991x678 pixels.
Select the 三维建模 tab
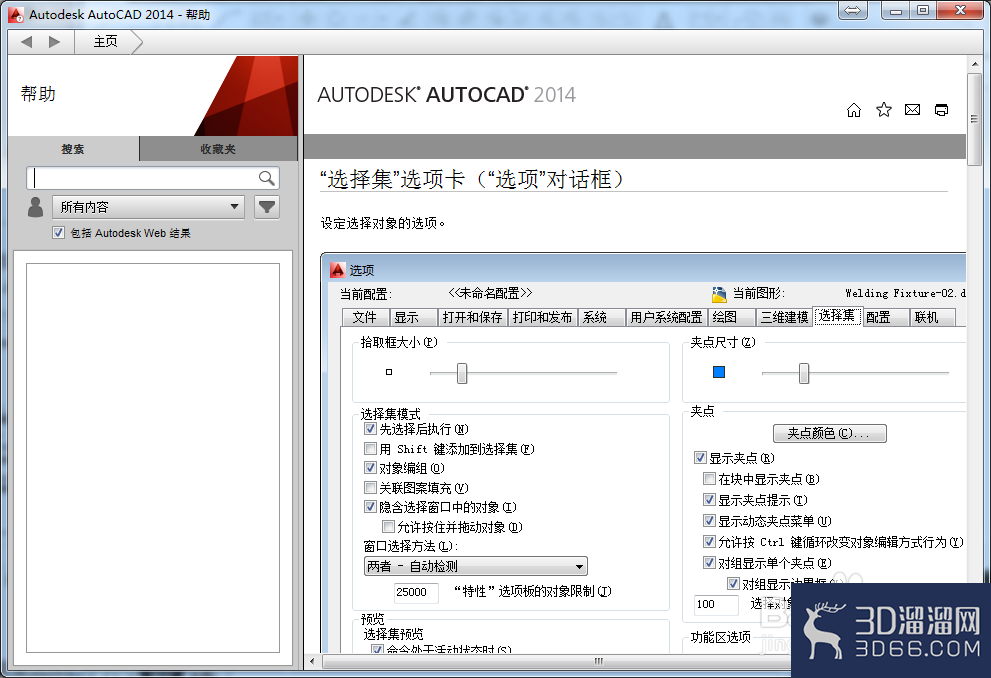point(784,317)
